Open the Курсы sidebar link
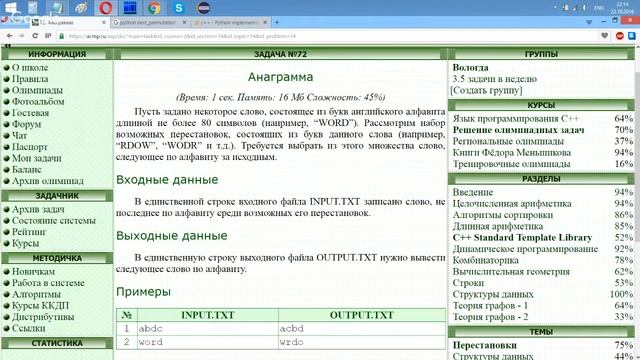Viewport: 640px width, 360px height. [x=25, y=243]
